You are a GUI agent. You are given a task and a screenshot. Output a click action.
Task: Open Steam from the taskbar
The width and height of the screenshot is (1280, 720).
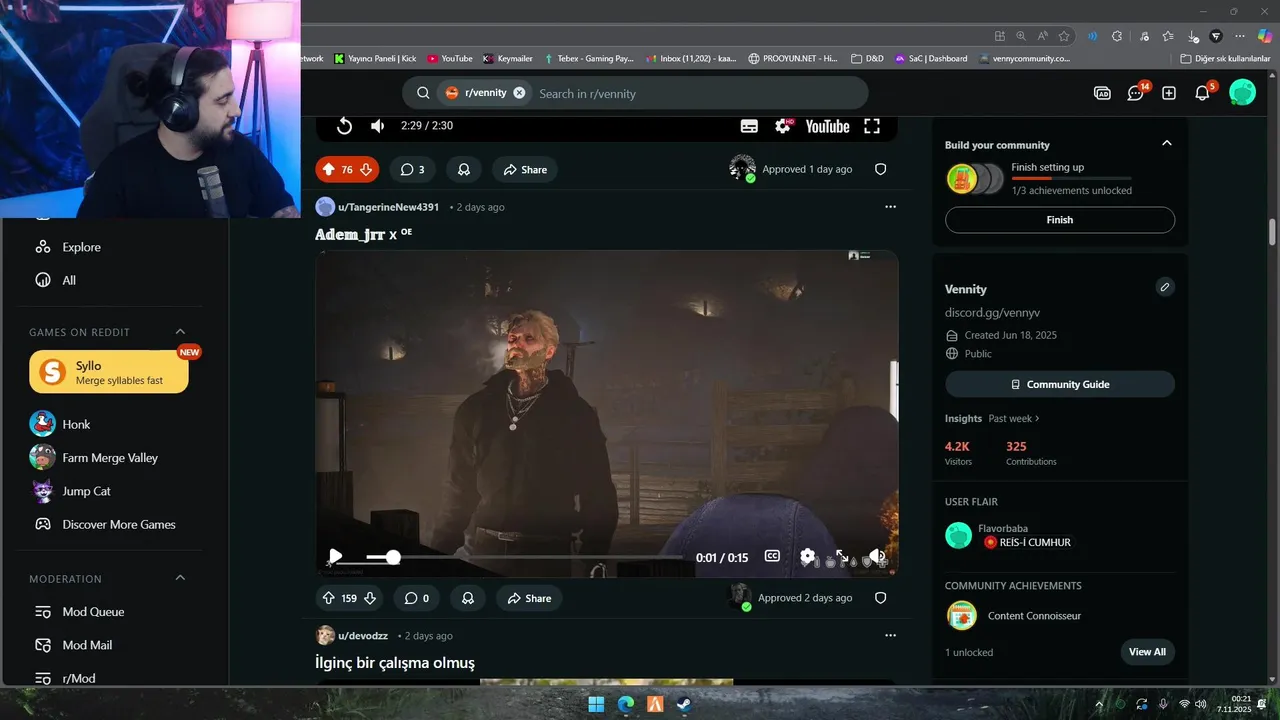click(x=684, y=704)
